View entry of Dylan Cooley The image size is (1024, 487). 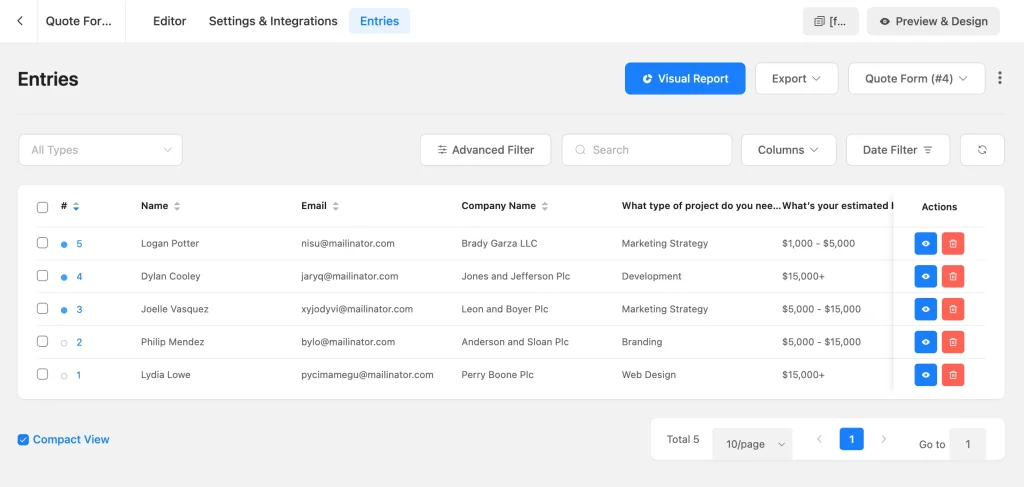pos(925,276)
